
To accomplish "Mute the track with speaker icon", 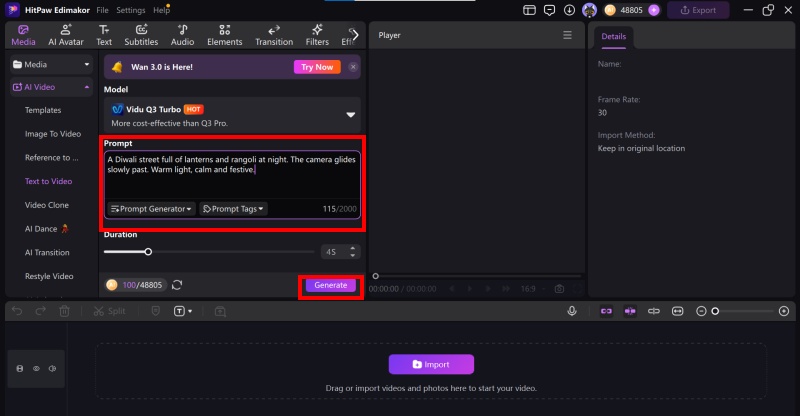I will (x=53, y=369).
